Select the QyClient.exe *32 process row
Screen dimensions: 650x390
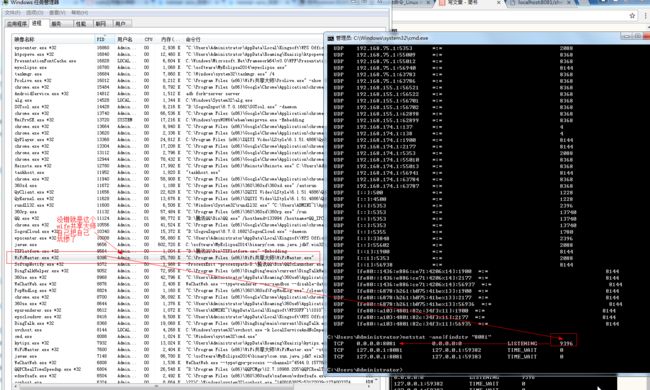coord(167,192)
